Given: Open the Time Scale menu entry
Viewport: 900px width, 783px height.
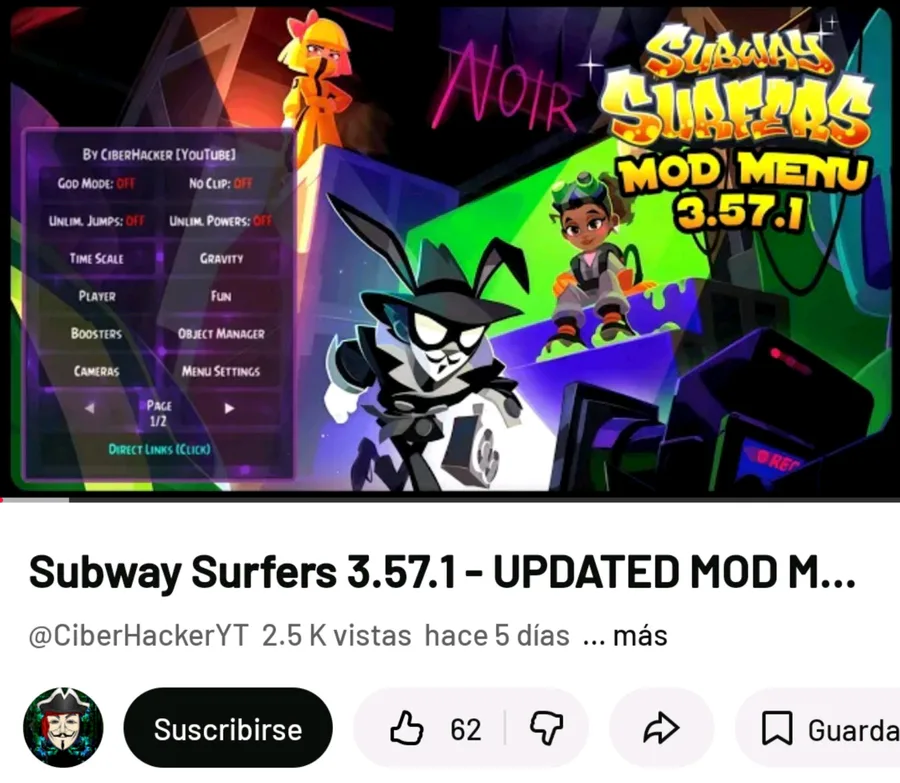Looking at the screenshot, I should coord(96,258).
